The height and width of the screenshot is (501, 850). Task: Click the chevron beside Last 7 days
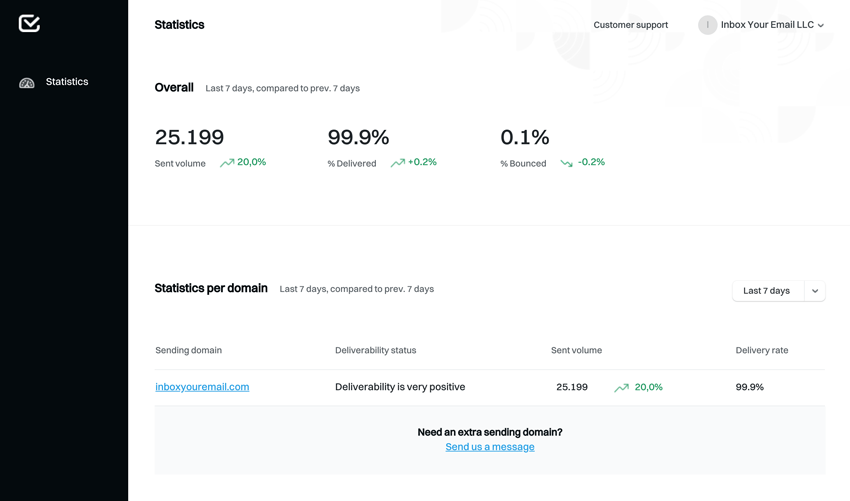[815, 291]
